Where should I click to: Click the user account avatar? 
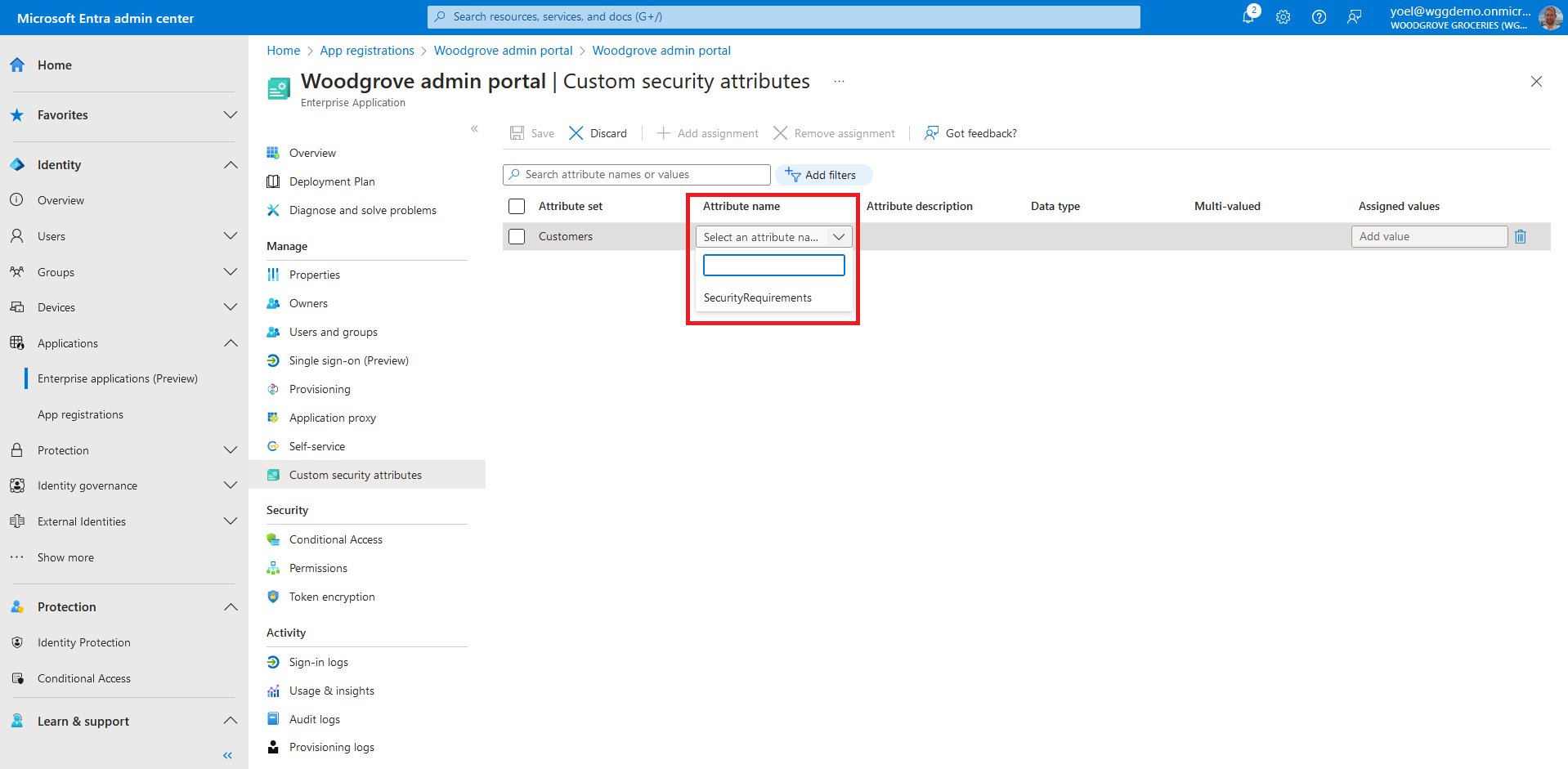pyautogui.click(x=1549, y=17)
